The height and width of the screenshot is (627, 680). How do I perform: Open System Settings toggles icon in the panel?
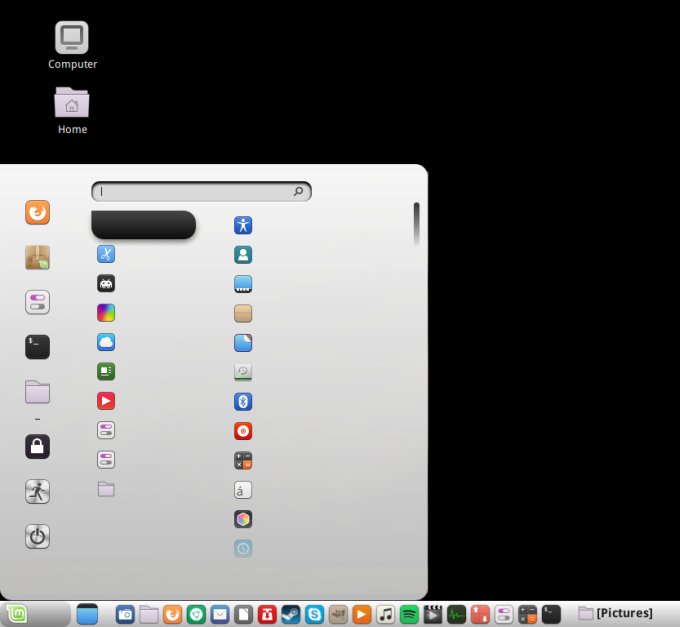(x=504, y=614)
